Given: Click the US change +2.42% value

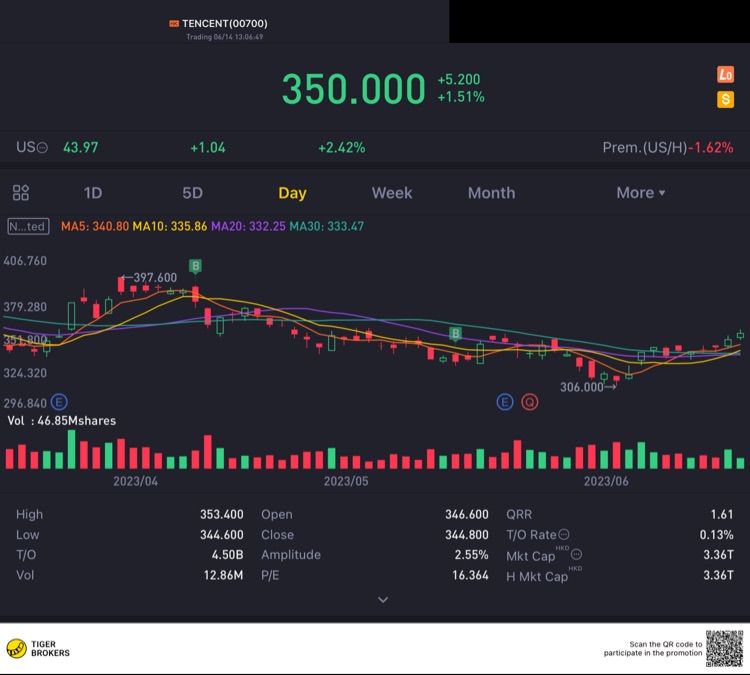Looking at the screenshot, I should tap(342, 148).
